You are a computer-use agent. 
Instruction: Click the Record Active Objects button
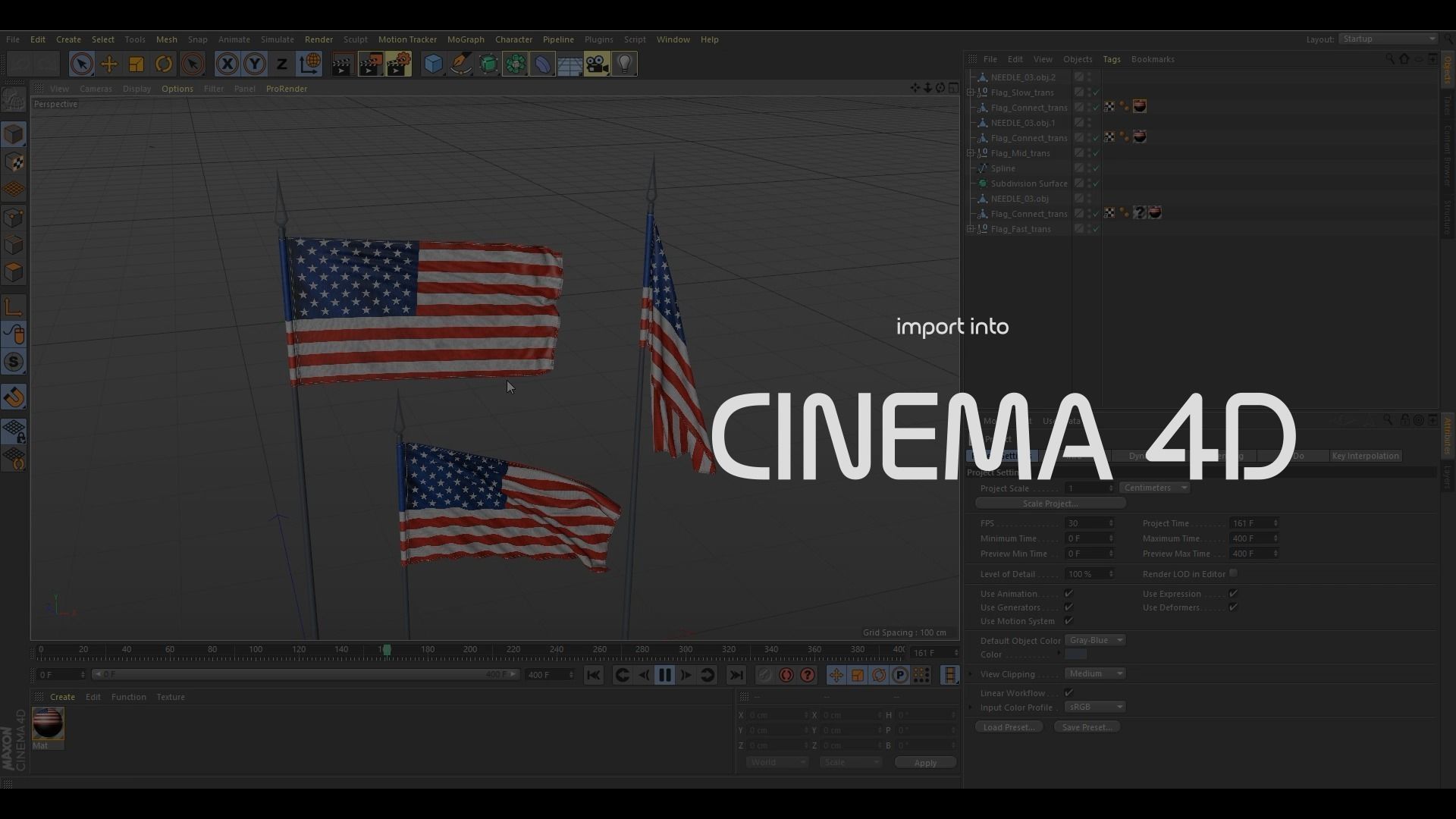point(765,676)
